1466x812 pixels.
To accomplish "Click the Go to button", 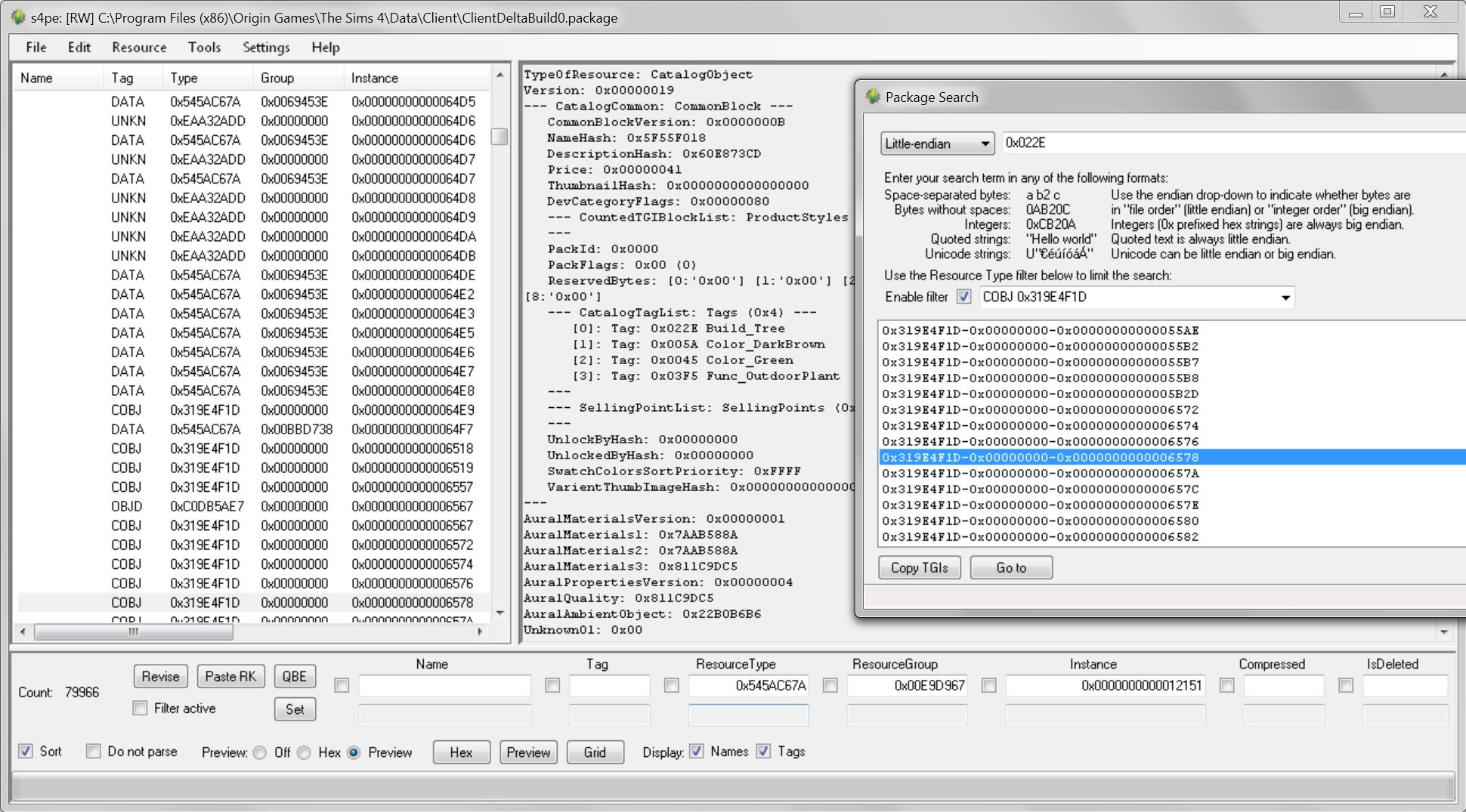I will point(1011,568).
